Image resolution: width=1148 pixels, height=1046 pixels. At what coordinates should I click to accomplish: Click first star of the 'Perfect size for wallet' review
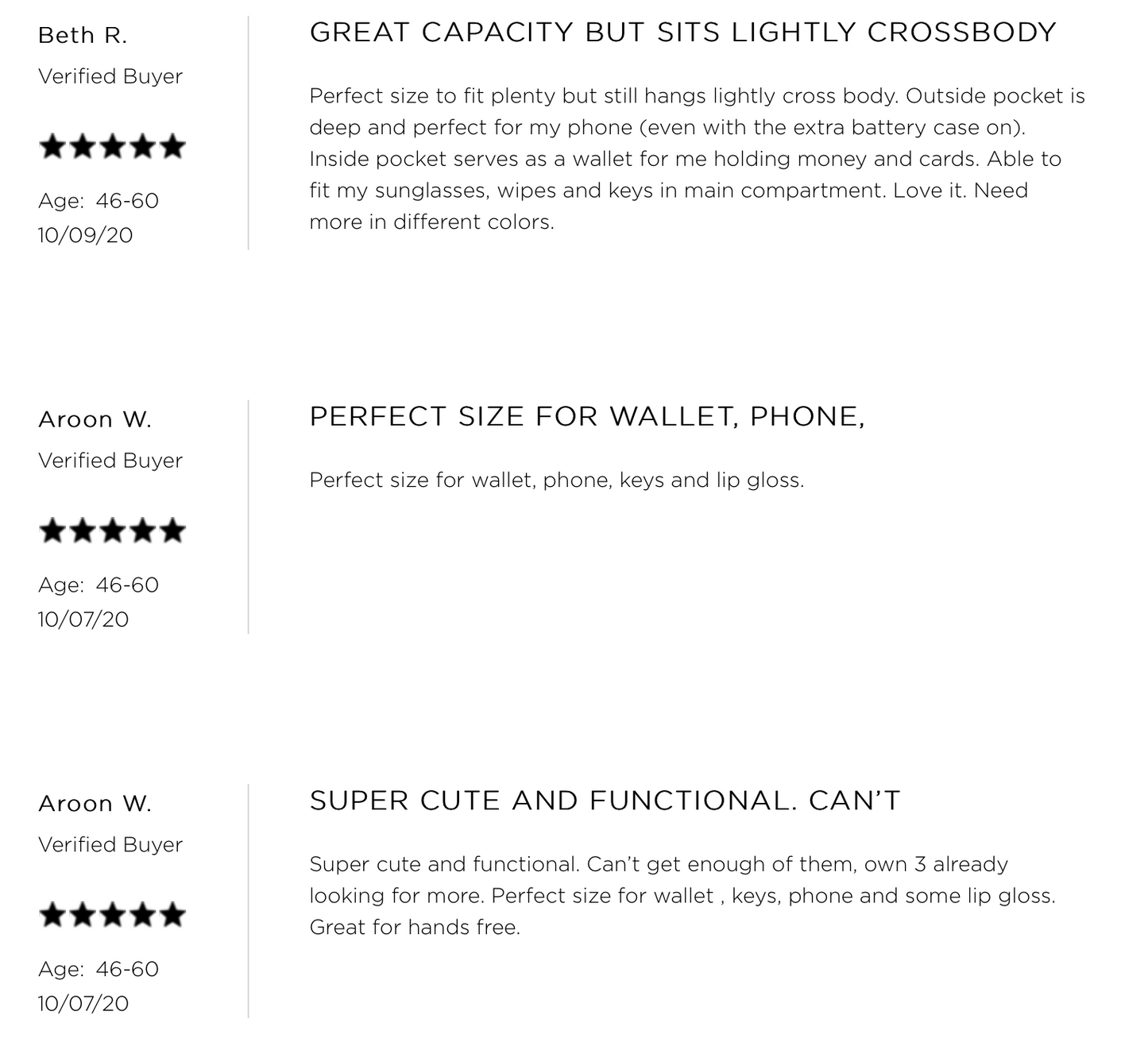click(52, 531)
